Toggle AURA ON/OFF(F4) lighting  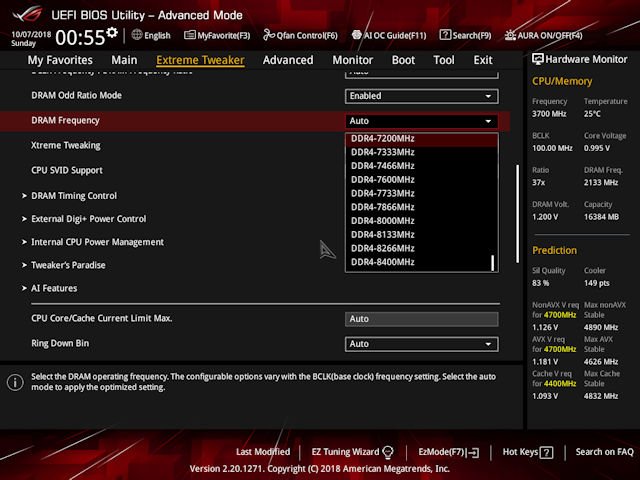click(543, 36)
